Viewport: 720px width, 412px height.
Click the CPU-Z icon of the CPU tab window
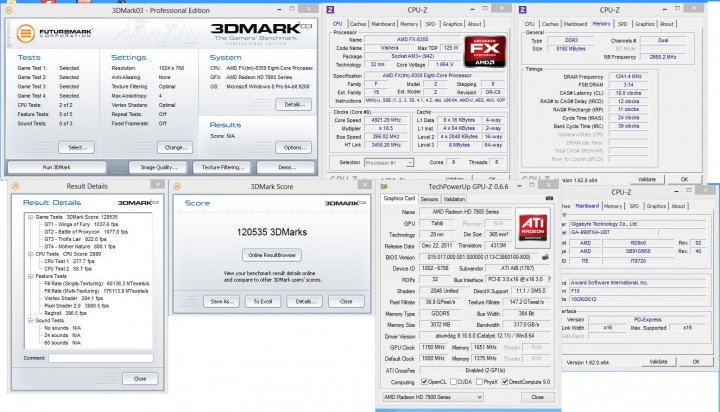coord(330,10)
